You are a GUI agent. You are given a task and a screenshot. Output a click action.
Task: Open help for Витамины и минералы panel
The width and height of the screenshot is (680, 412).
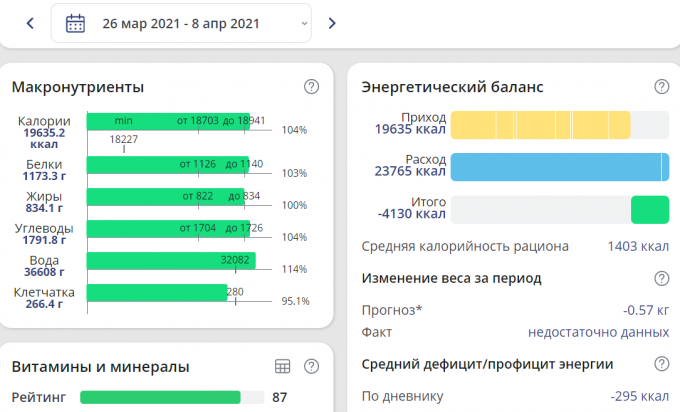311,367
